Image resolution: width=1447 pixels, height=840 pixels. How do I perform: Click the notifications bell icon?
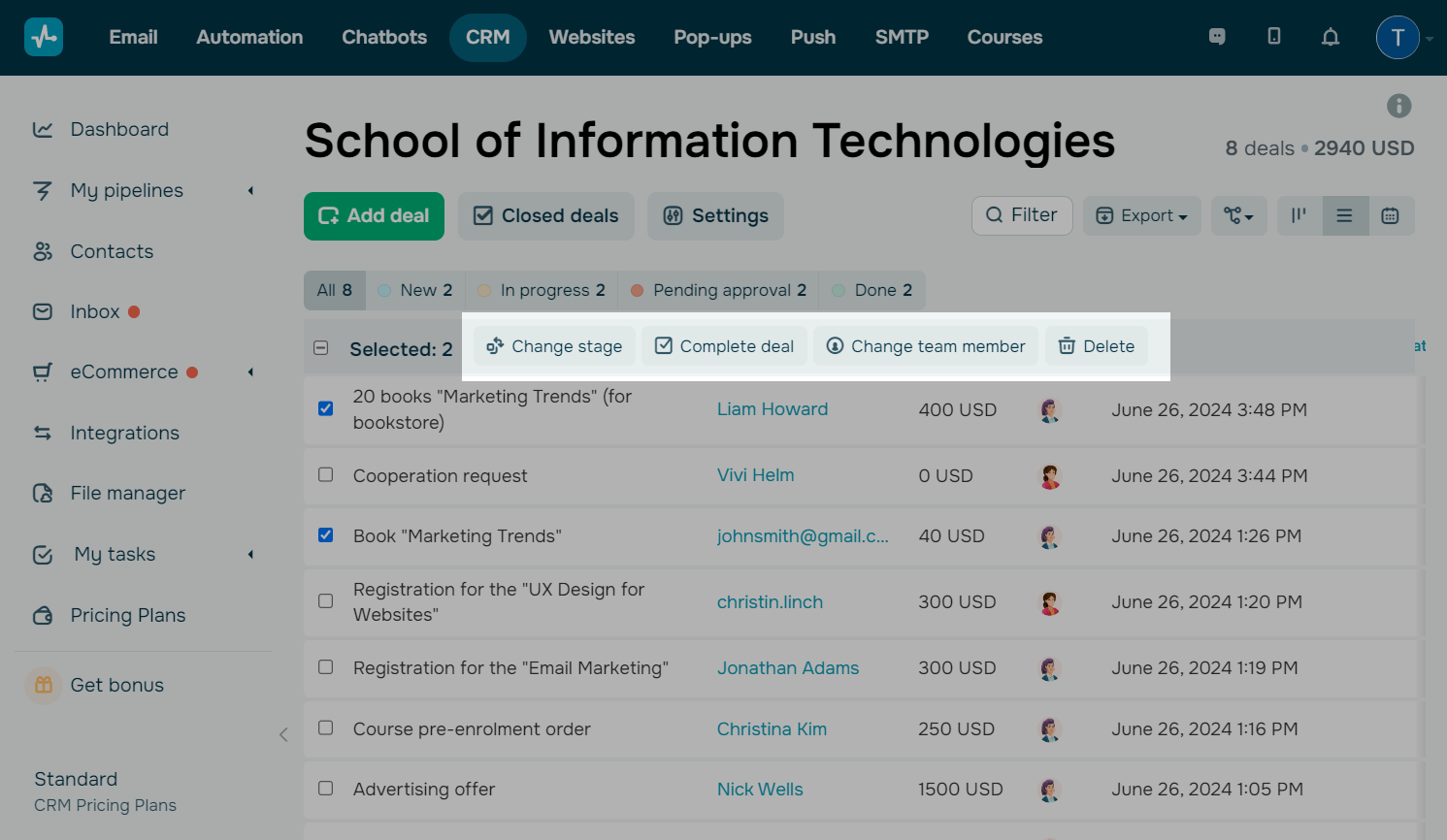(x=1330, y=37)
